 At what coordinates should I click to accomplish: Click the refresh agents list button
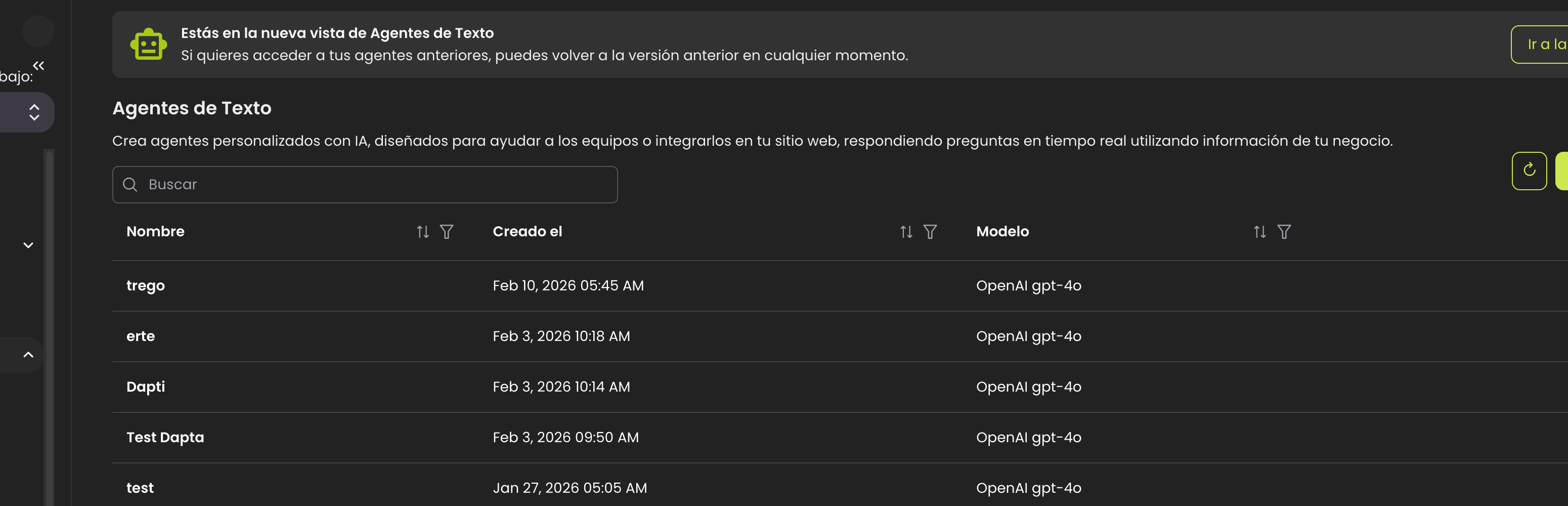tap(1529, 171)
